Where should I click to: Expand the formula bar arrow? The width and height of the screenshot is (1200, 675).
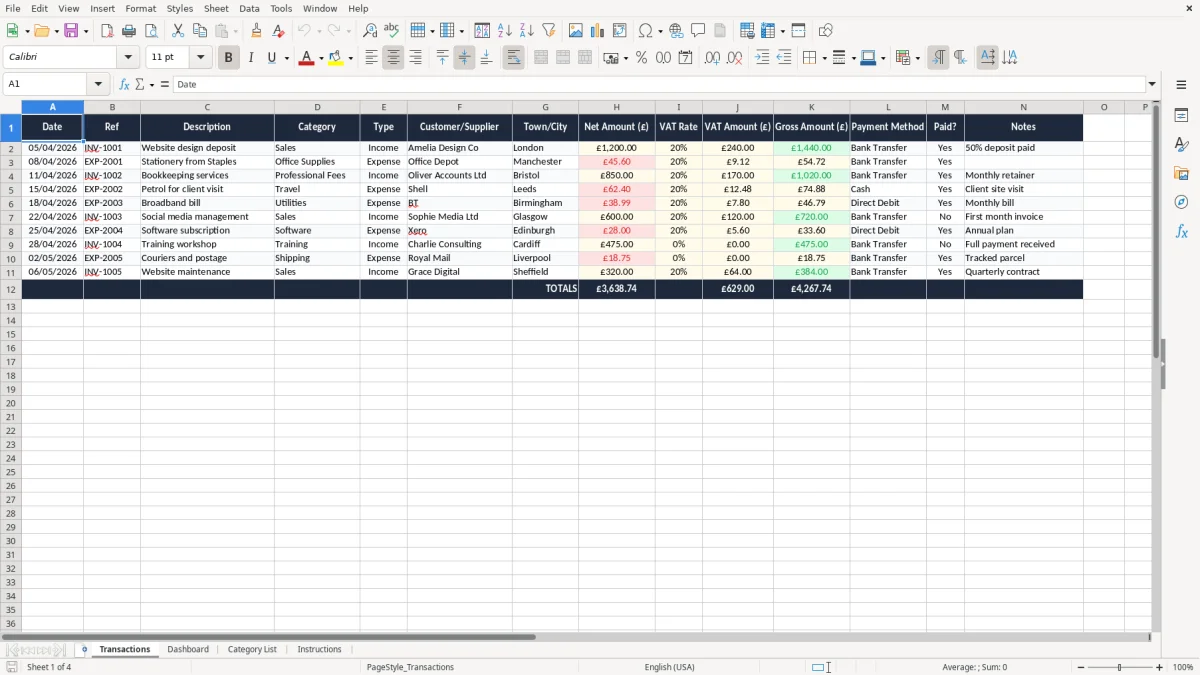(1152, 85)
